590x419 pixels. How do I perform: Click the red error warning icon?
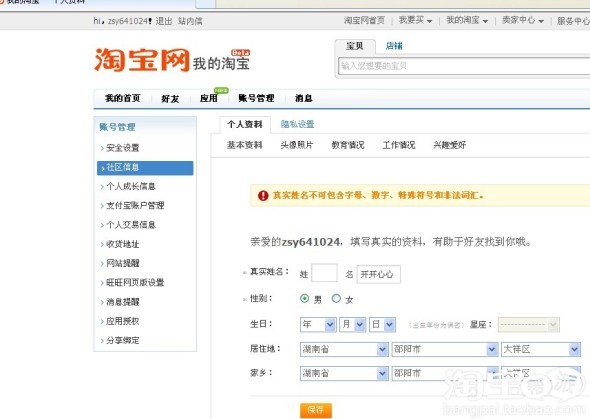pyautogui.click(x=263, y=196)
